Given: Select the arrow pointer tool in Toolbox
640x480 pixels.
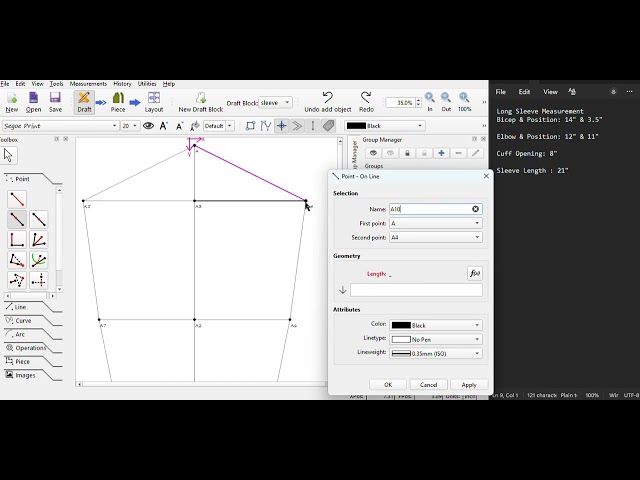Looking at the screenshot, I should click(x=8, y=156).
